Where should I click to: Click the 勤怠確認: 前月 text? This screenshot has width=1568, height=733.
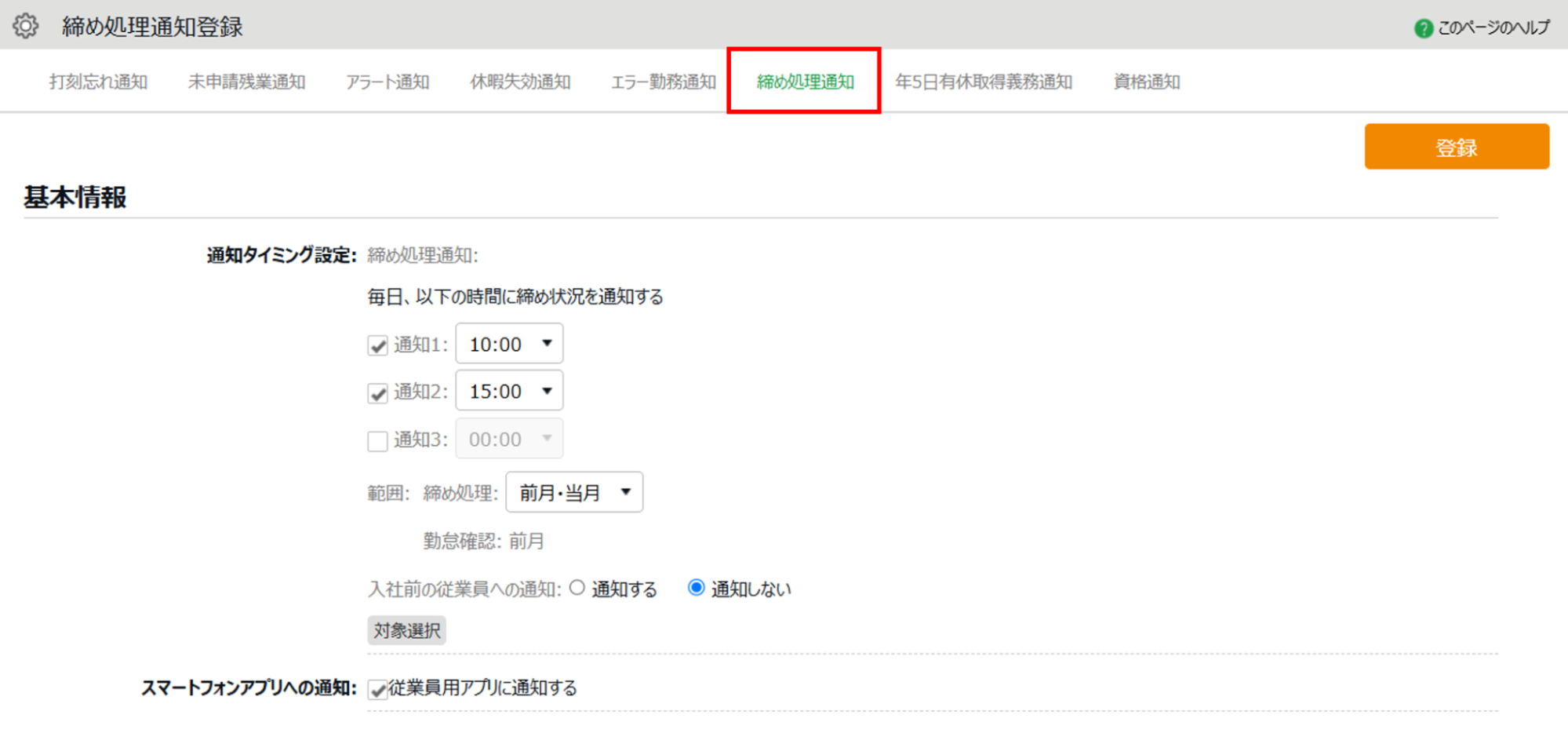[484, 541]
